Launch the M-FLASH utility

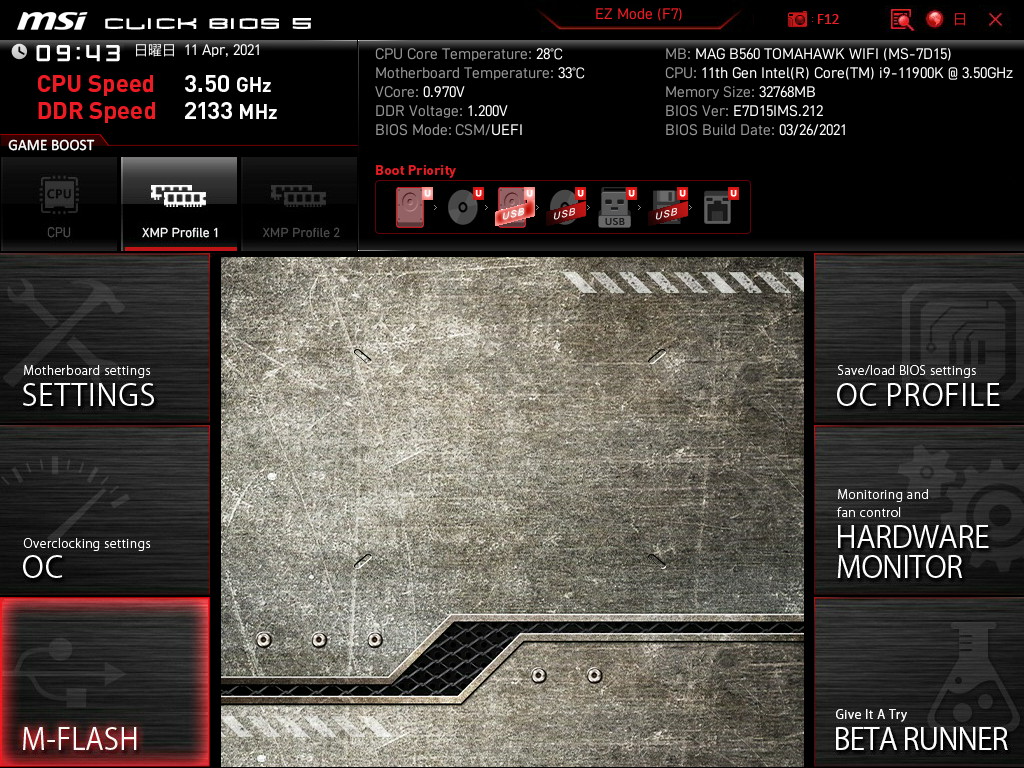(105, 682)
